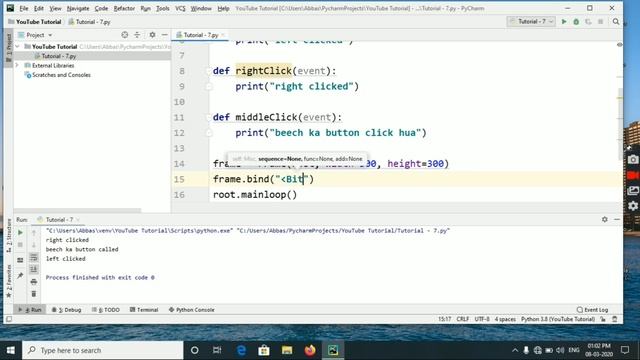Toggle the read-only lock icon in the status bar
Viewport: 640px width, 360px height.
603,319
